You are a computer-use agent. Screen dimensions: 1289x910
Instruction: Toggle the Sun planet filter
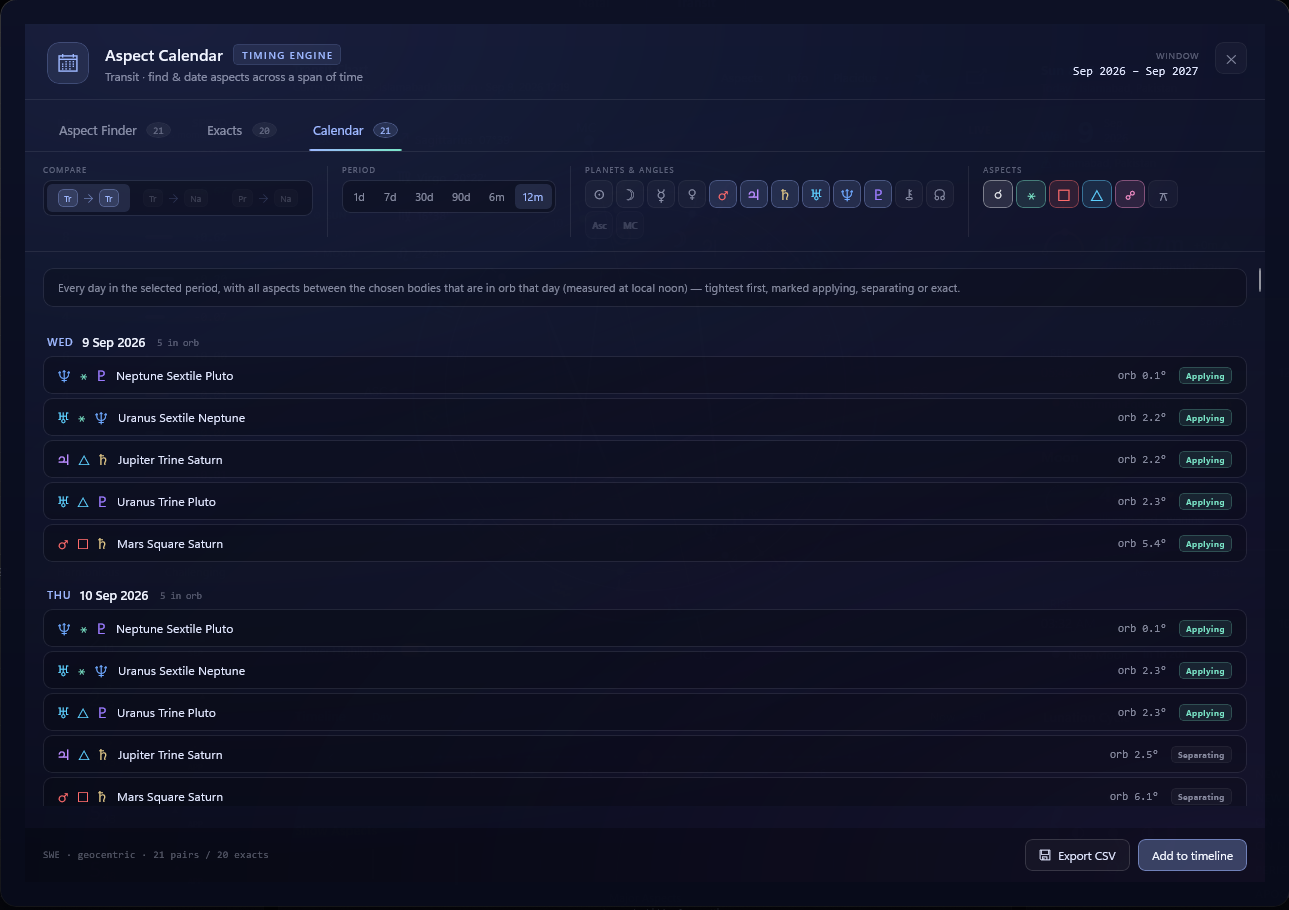tap(599, 196)
